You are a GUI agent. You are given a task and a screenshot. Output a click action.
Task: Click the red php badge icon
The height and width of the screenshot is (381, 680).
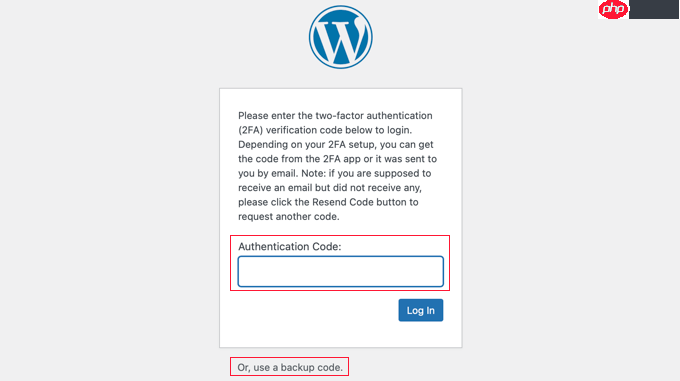pos(613,9)
